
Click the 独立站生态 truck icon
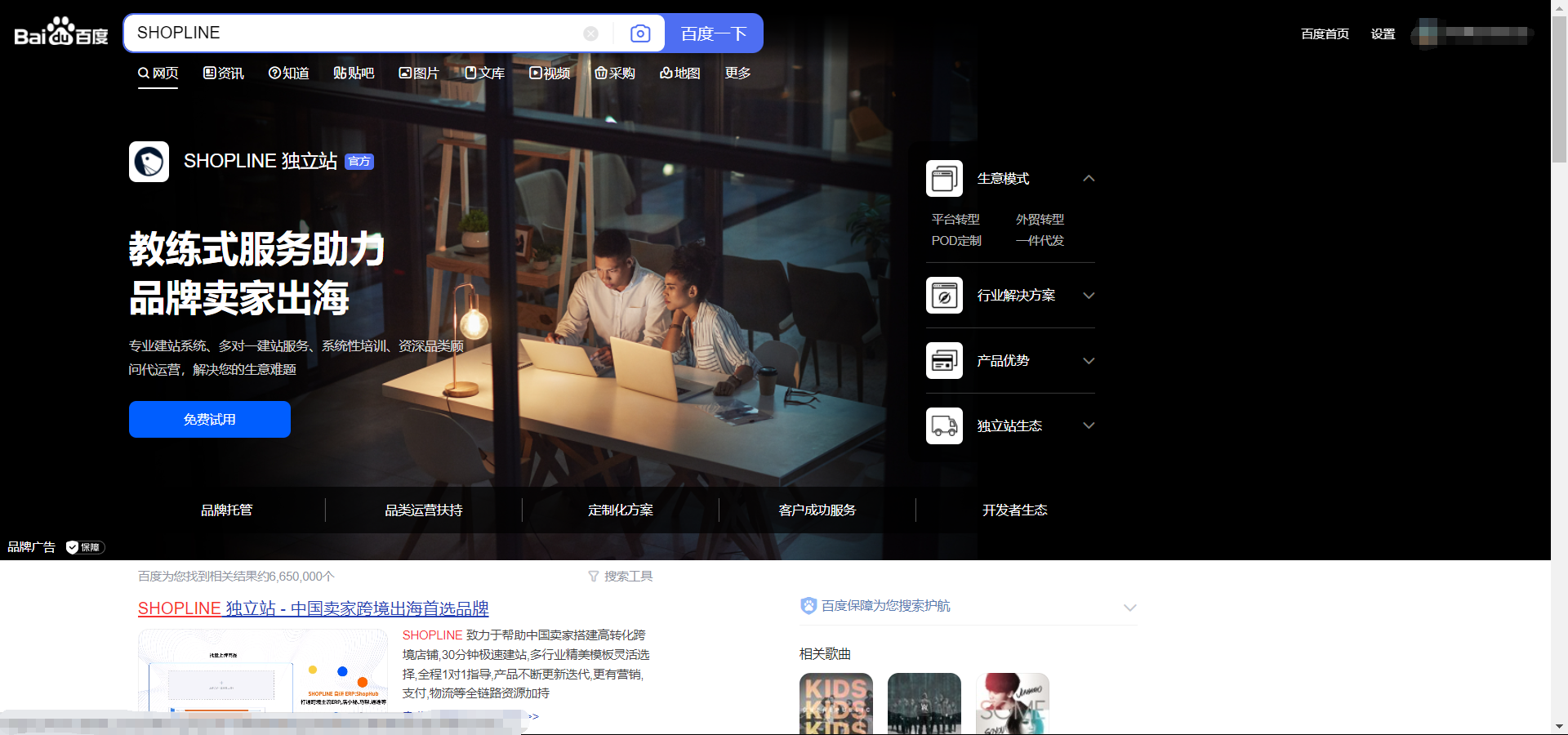pos(944,425)
